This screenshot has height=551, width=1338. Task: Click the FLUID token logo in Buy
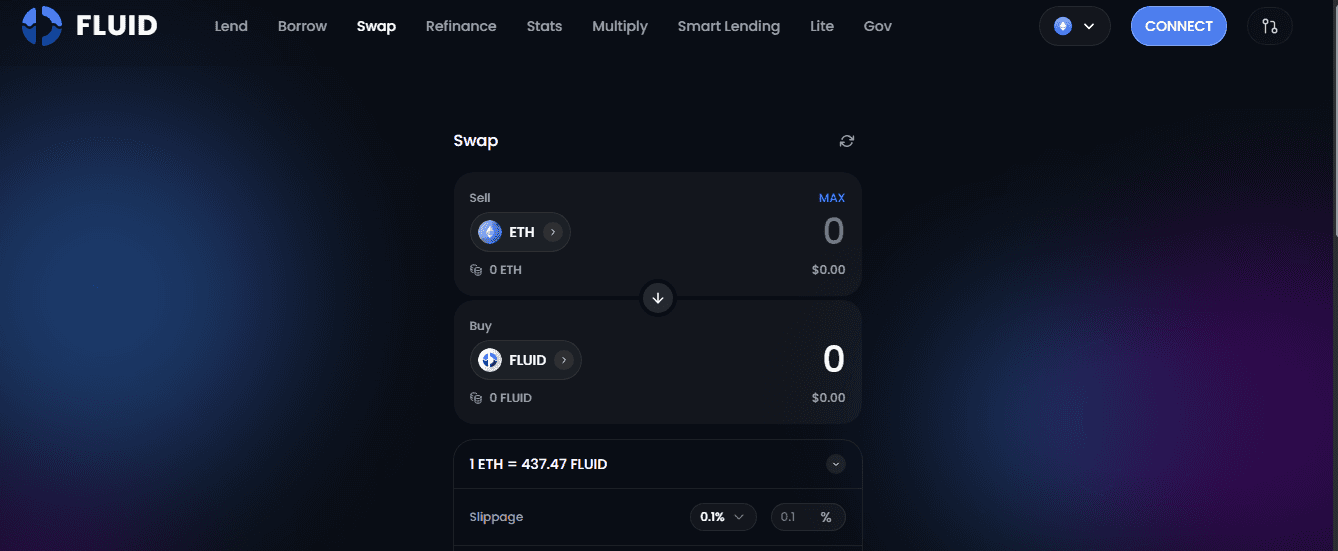click(489, 360)
